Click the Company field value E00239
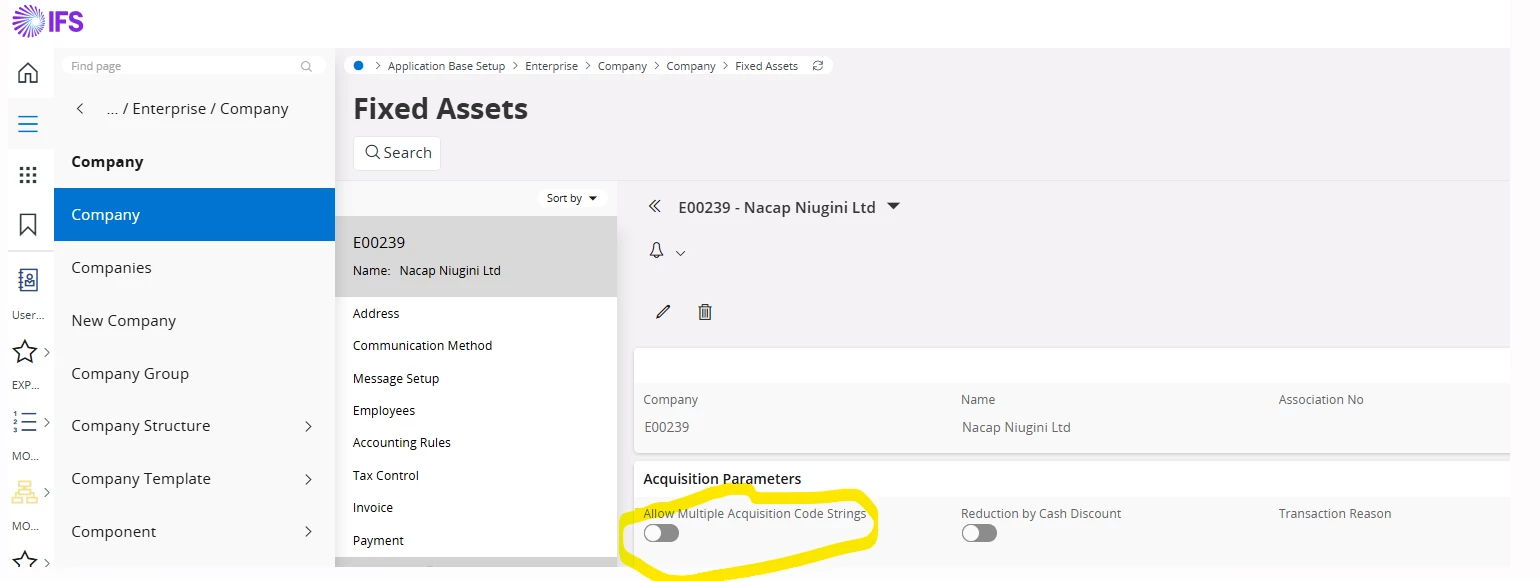The image size is (1540, 581). (666, 427)
